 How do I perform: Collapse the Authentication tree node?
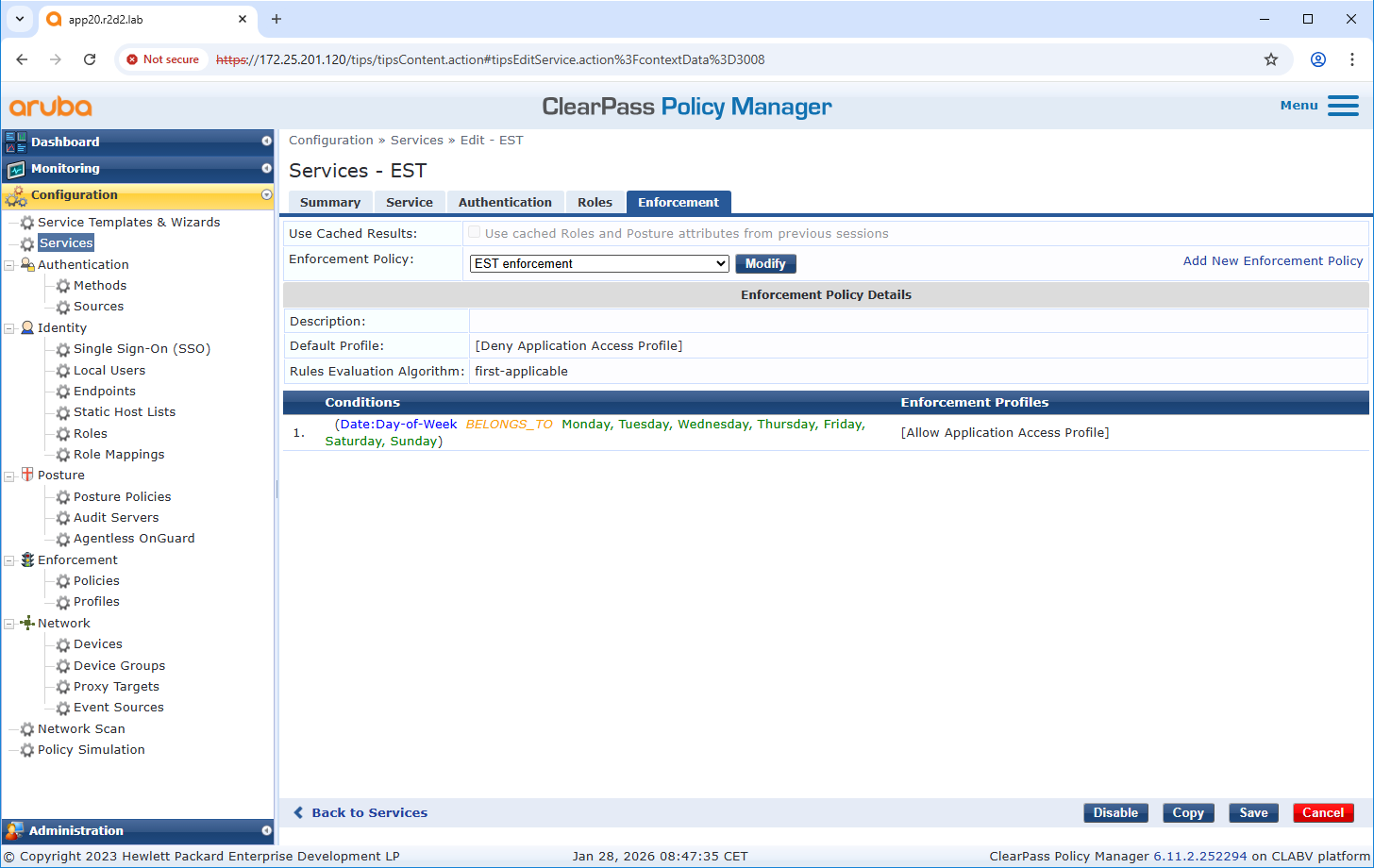pos(9,265)
